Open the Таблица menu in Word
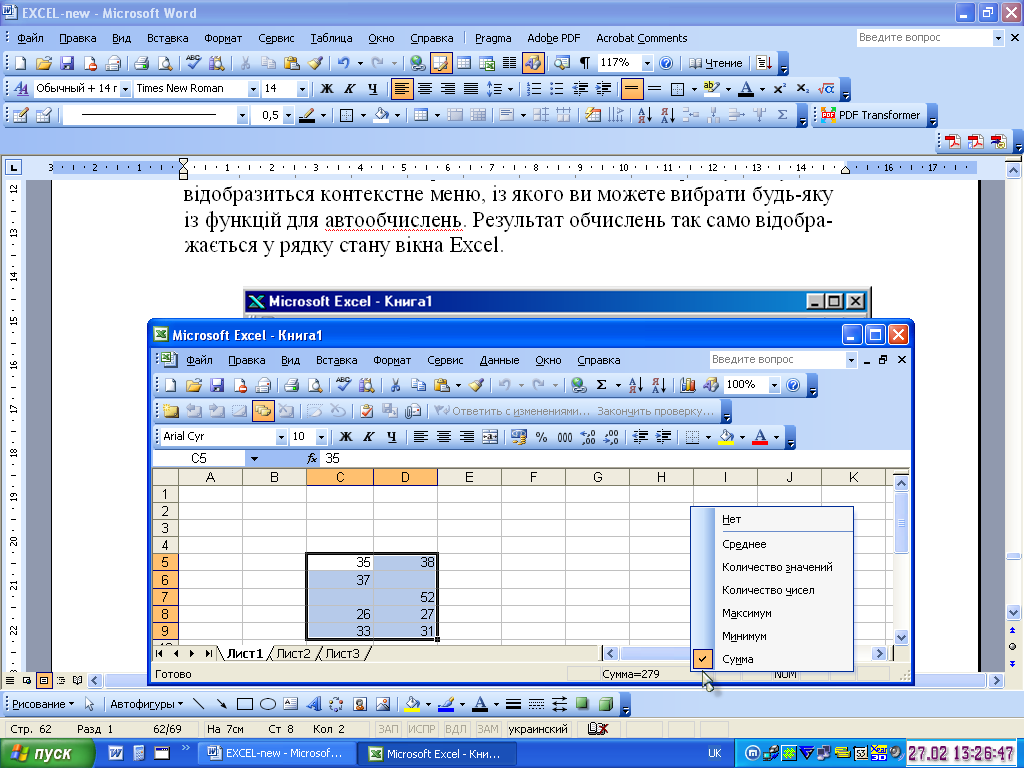This screenshot has width=1024, height=768. [x=331, y=39]
